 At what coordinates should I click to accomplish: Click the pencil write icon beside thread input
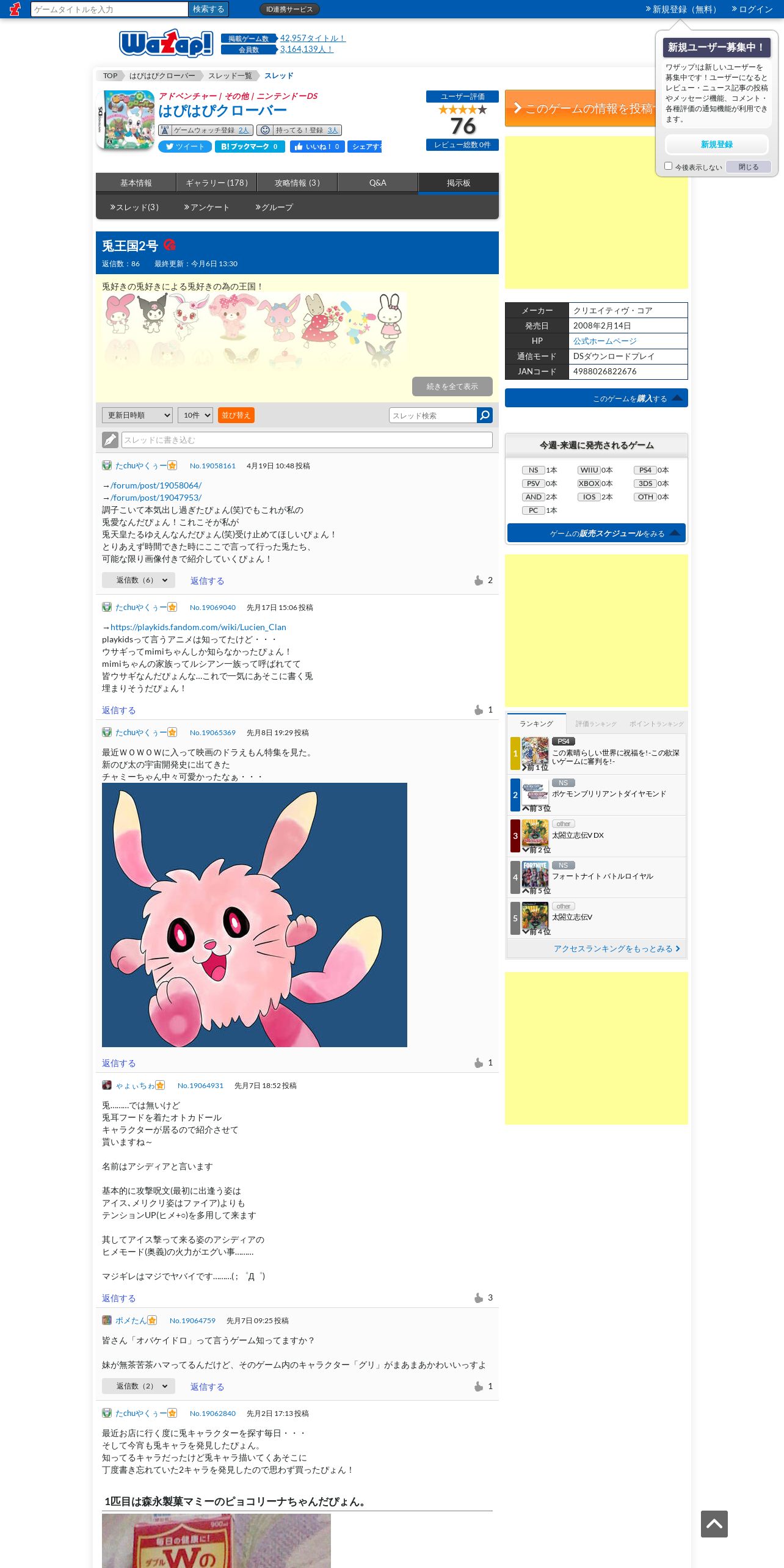(x=110, y=440)
